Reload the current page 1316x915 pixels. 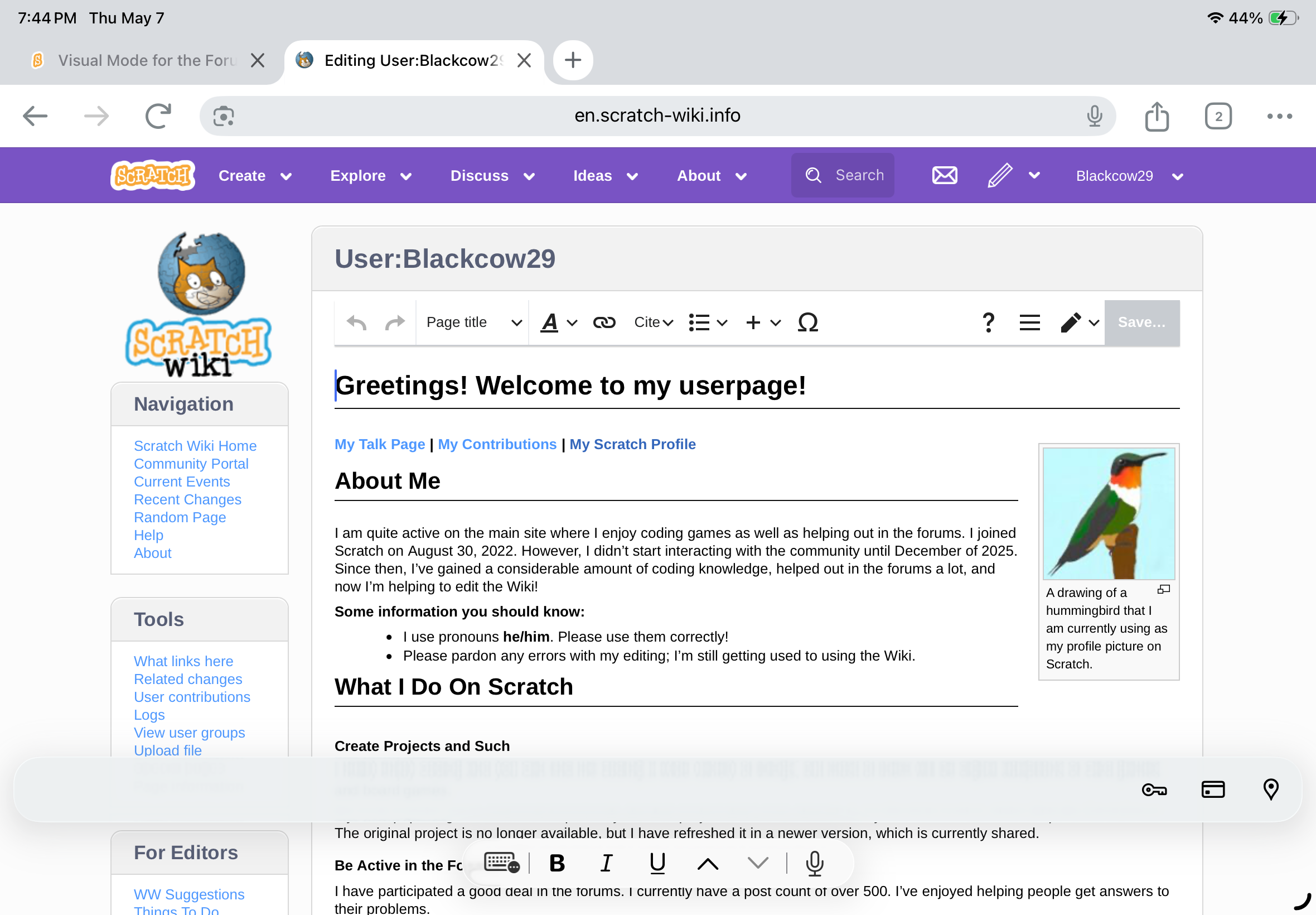point(158,117)
